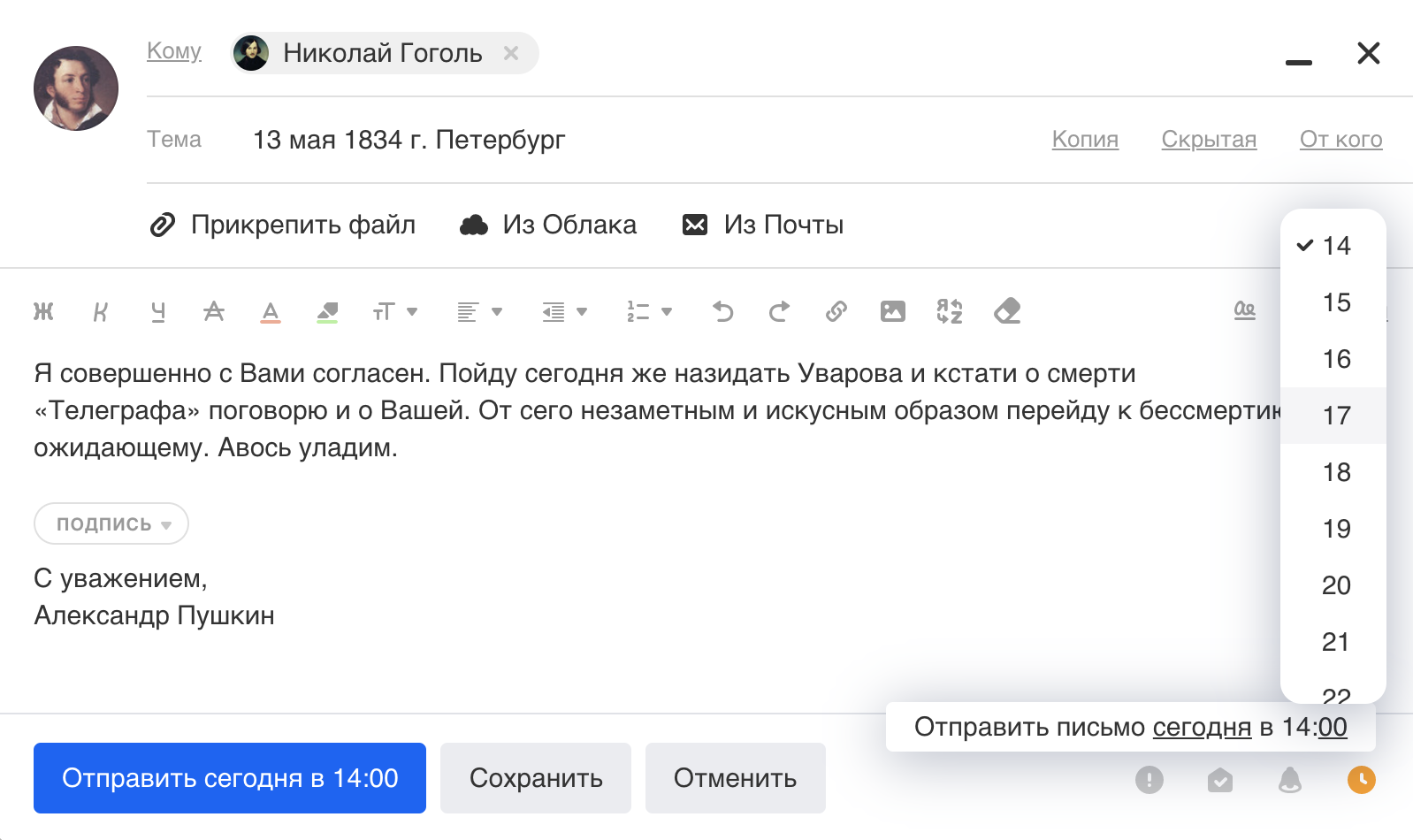
Task: Apply strikethrough text formatting
Action: coord(214,311)
